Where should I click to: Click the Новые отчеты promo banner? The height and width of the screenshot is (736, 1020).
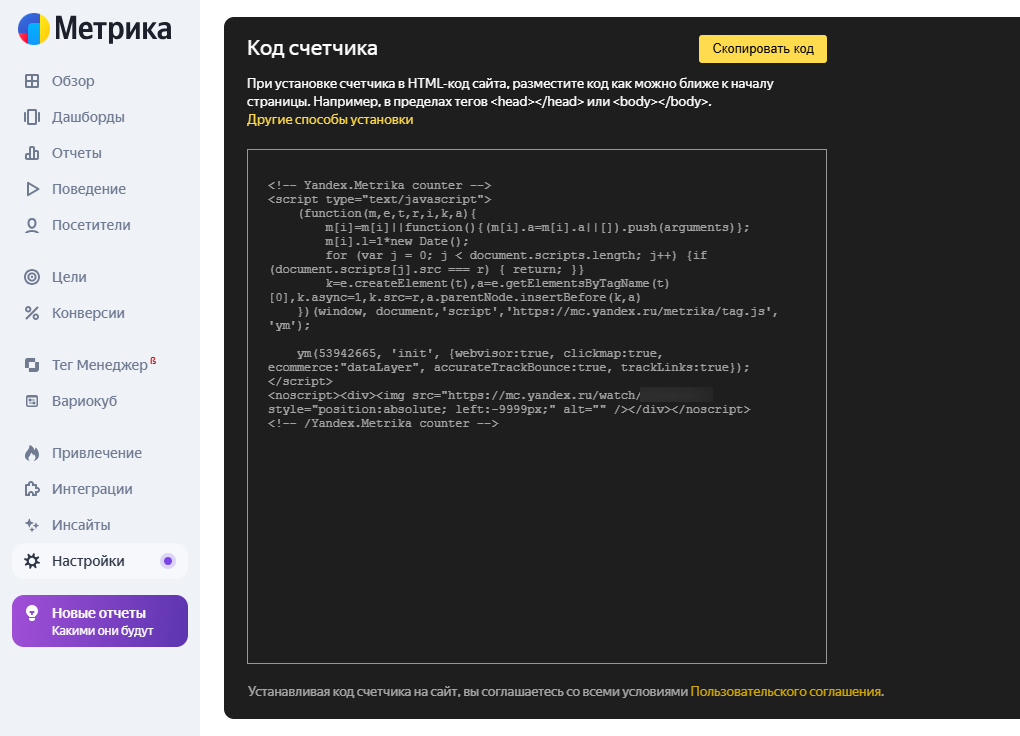100,621
